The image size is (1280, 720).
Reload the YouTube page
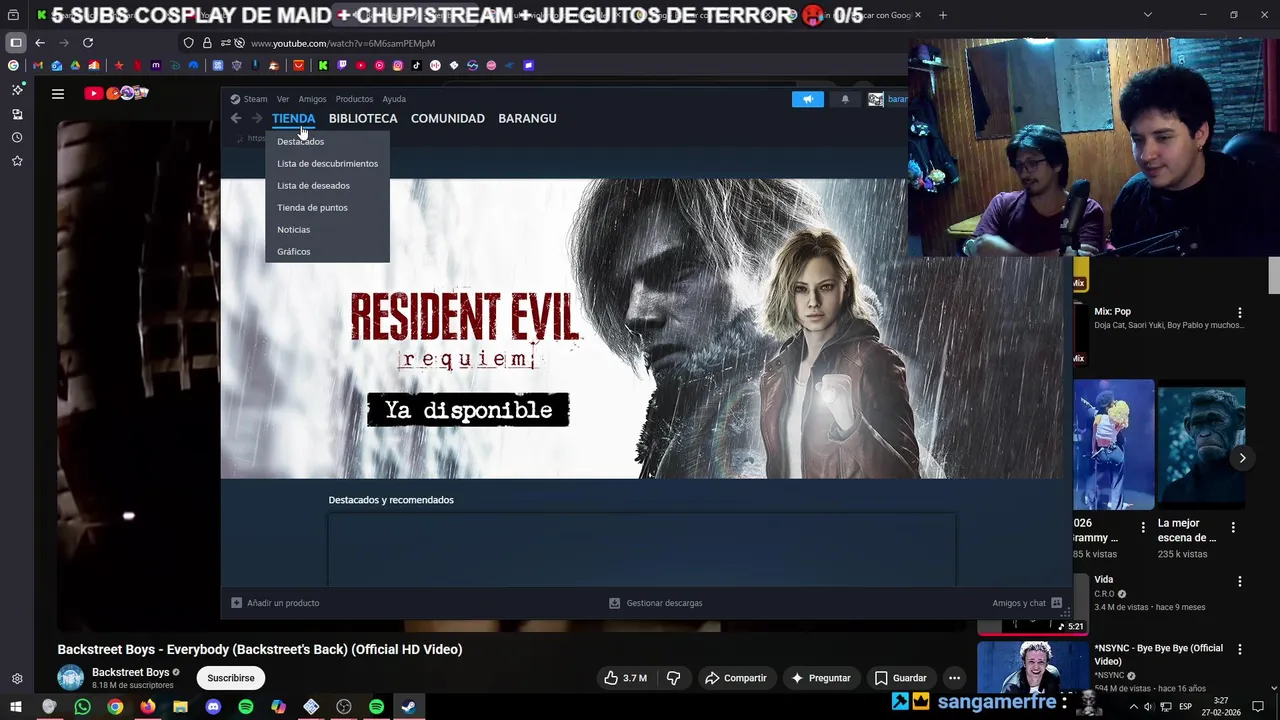88,43
